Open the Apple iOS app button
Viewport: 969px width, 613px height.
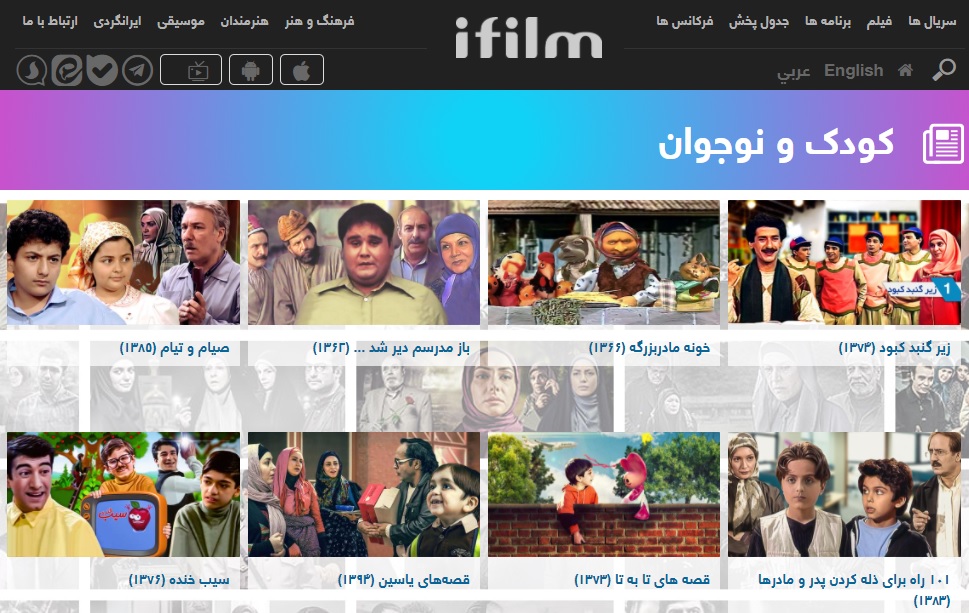(x=302, y=69)
